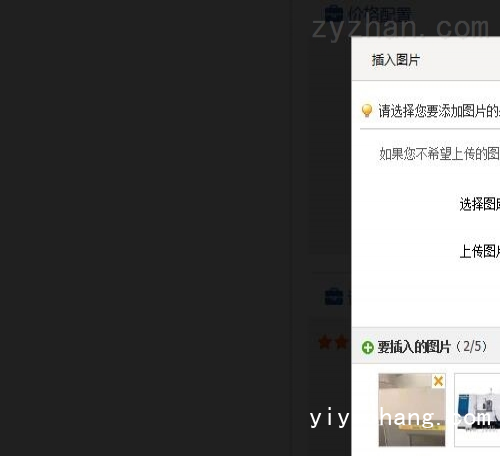Click the 选择图库 label
The width and height of the screenshot is (500, 456).
click(x=480, y=204)
